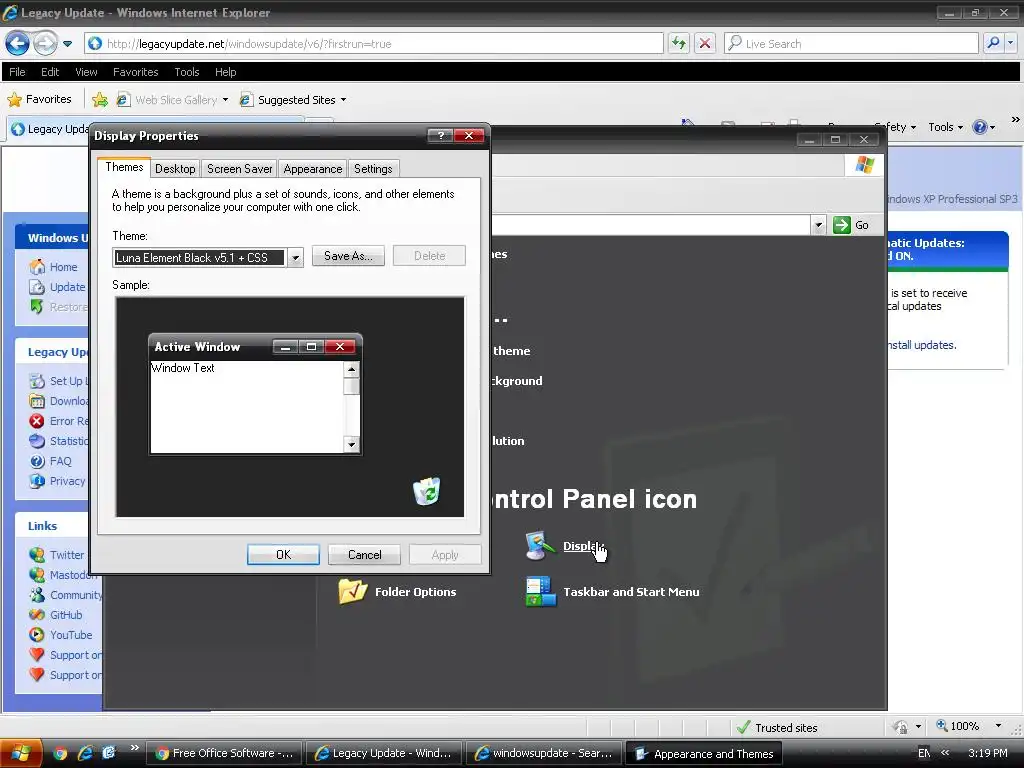This screenshot has width=1024, height=768.
Task: Open the Help menu
Action: [x=225, y=72]
